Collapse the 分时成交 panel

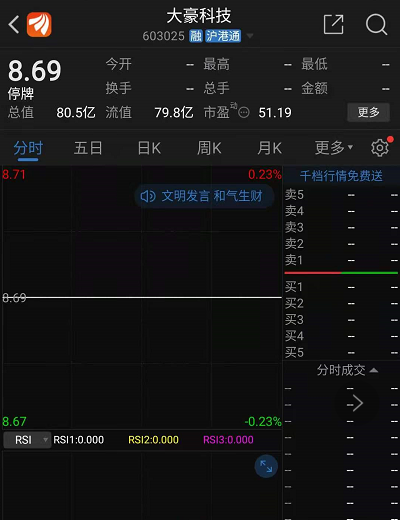point(347,370)
